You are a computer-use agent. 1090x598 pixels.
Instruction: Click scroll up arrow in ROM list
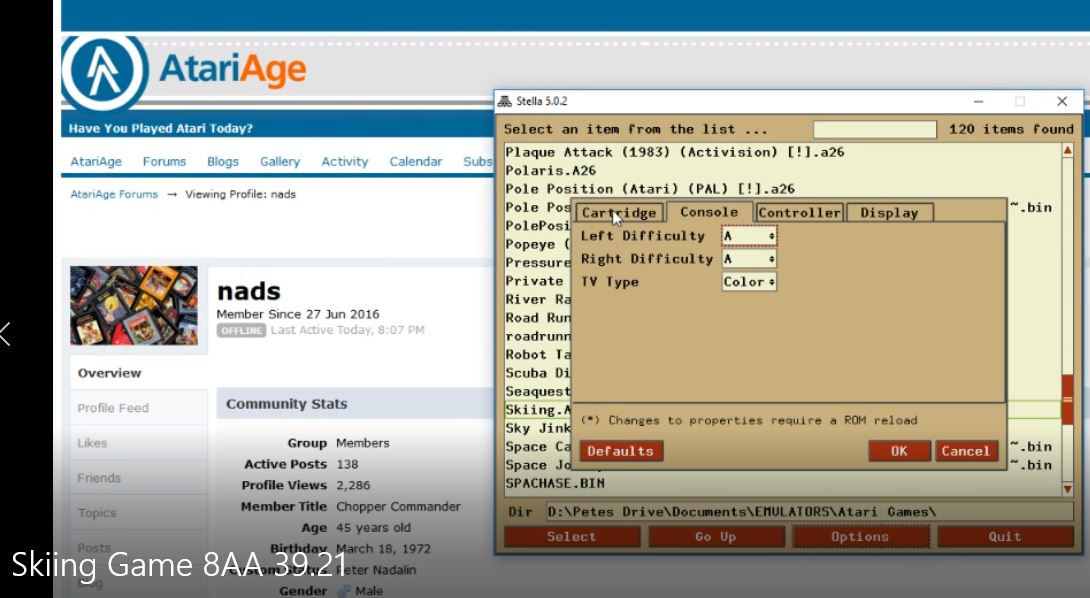point(1067,150)
